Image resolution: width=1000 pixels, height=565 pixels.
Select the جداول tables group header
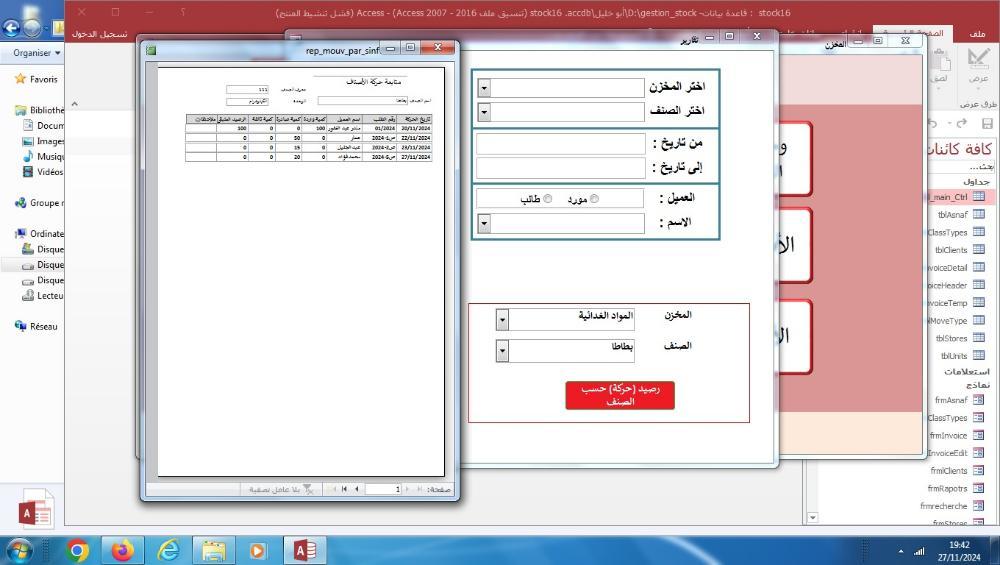click(976, 182)
